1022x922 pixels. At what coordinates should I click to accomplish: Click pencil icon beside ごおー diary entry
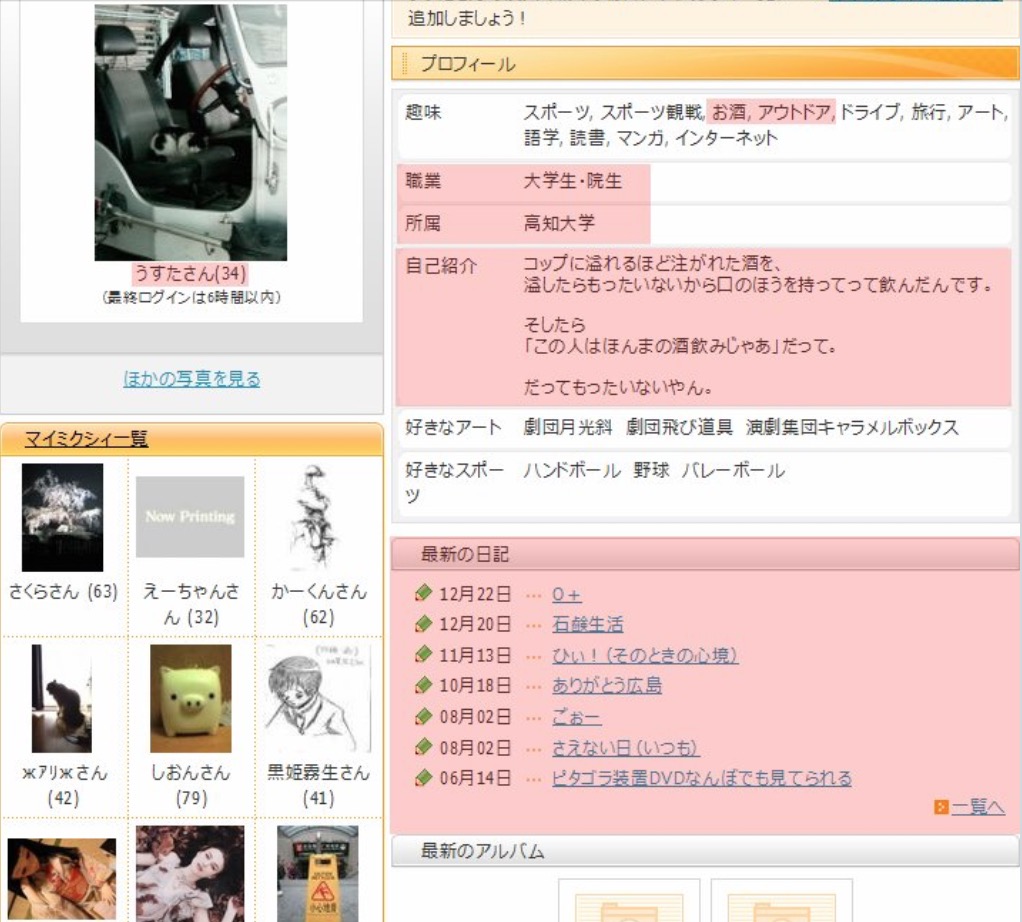point(423,716)
